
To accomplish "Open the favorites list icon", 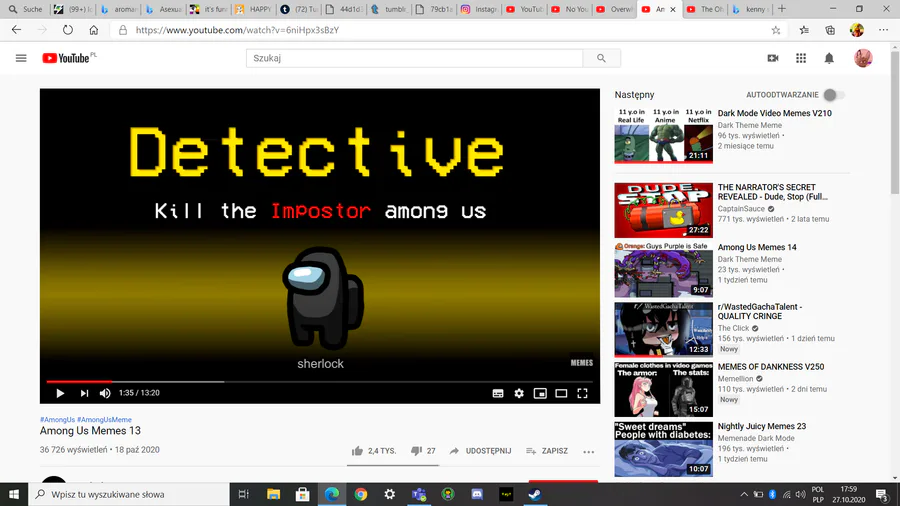I will click(x=804, y=30).
